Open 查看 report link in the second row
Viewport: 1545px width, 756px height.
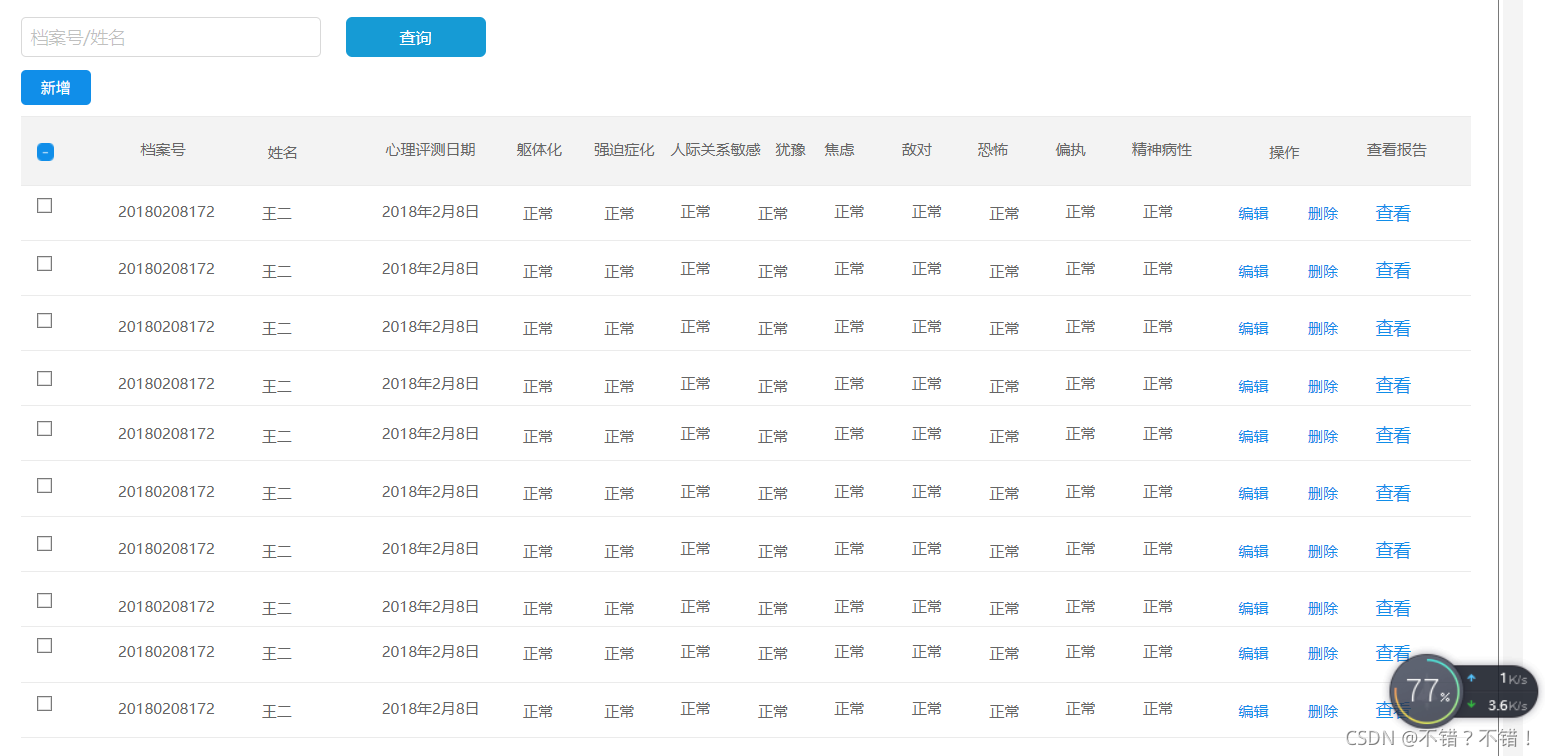click(x=1393, y=270)
